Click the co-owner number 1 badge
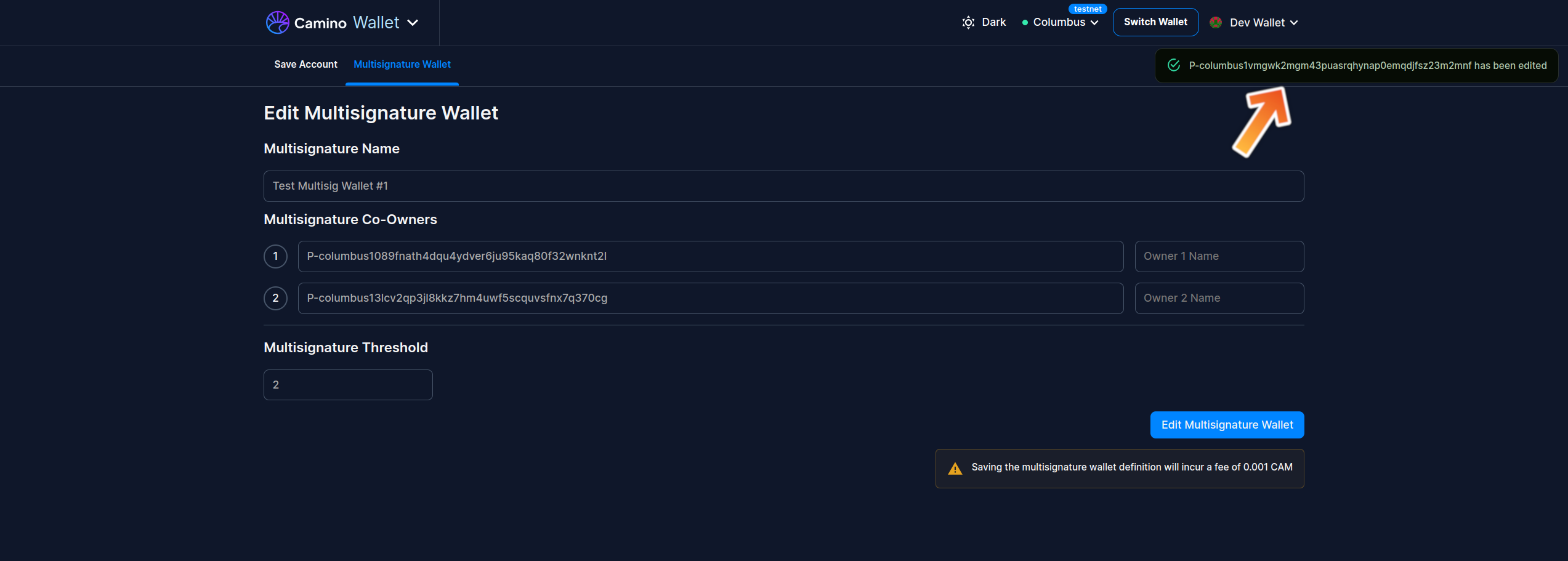The height and width of the screenshot is (561, 1568). tap(275, 256)
